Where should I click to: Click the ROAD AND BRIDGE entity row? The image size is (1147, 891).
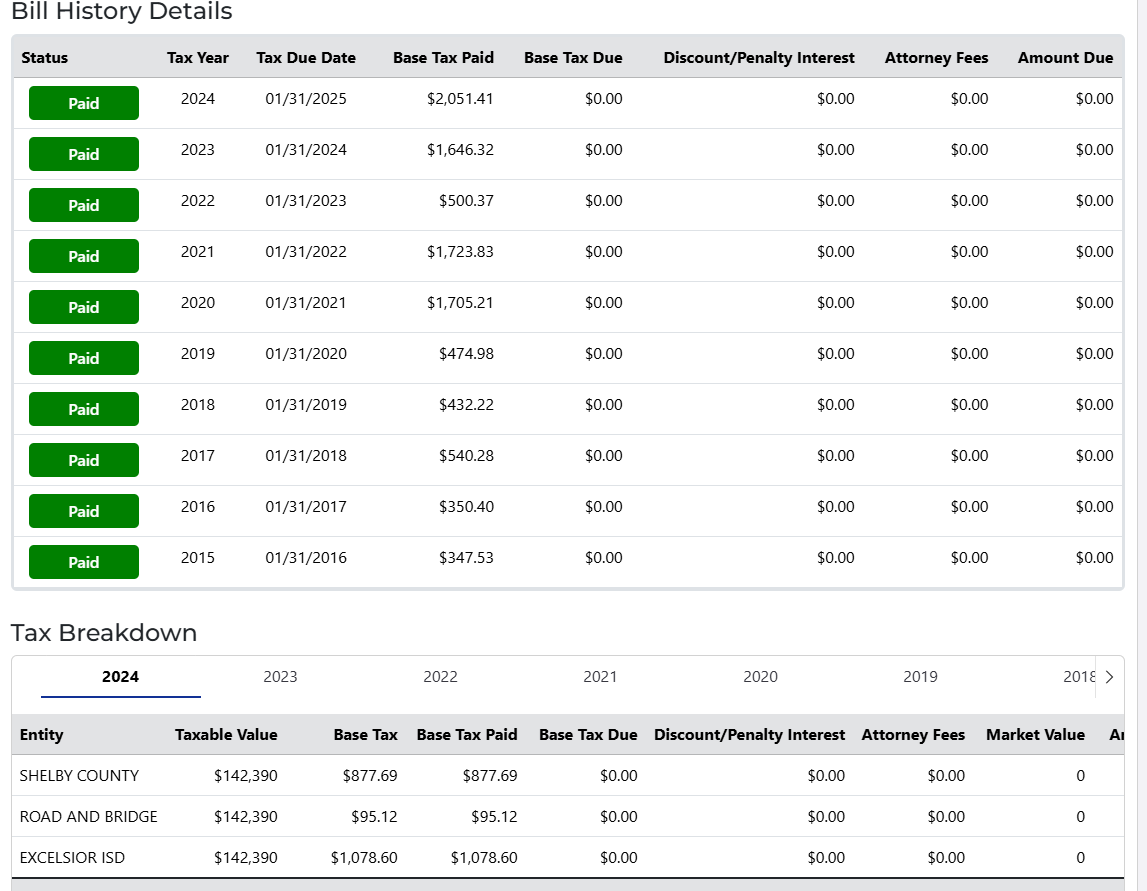point(88,817)
